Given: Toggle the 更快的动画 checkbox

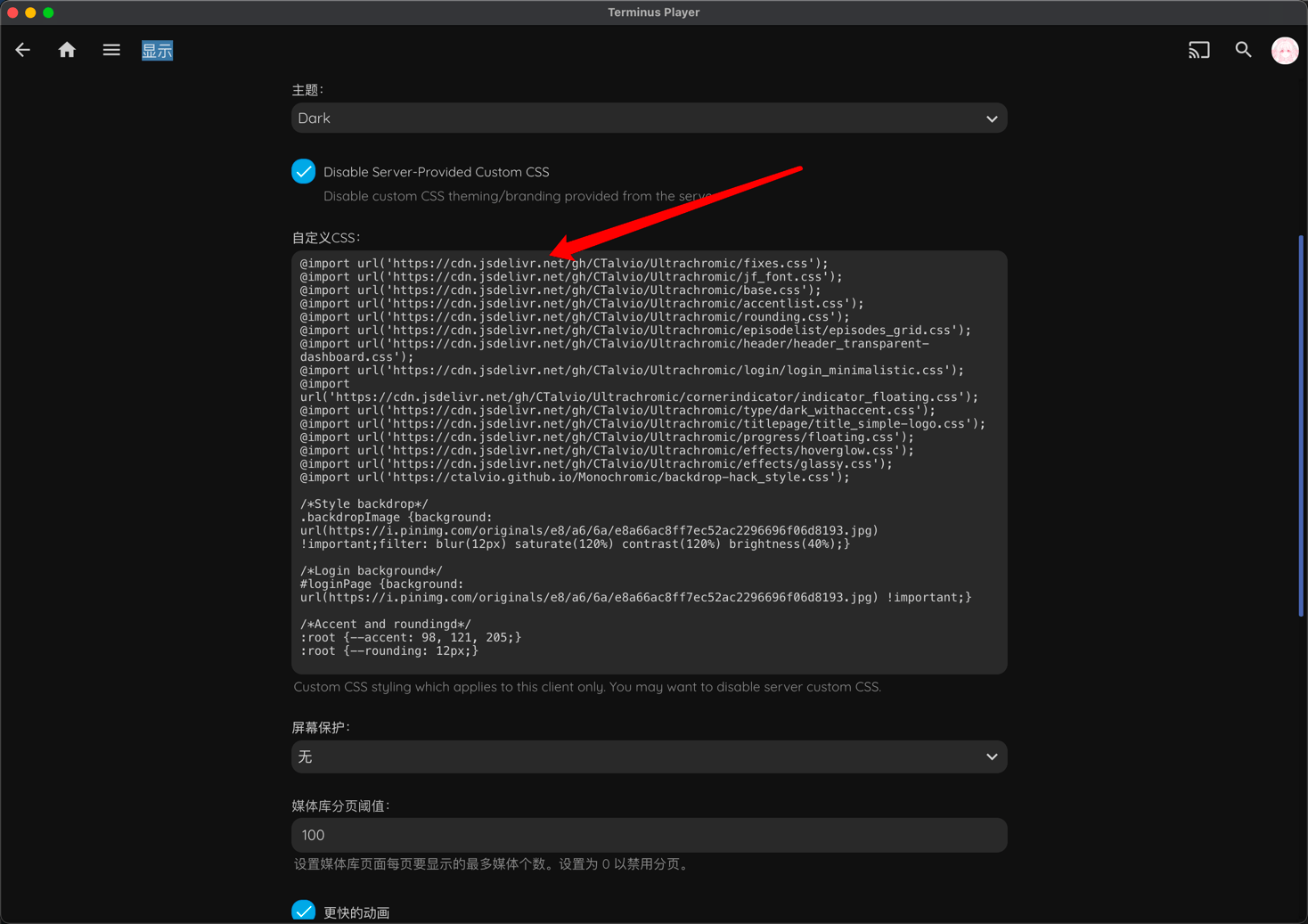Looking at the screenshot, I should 304,912.
